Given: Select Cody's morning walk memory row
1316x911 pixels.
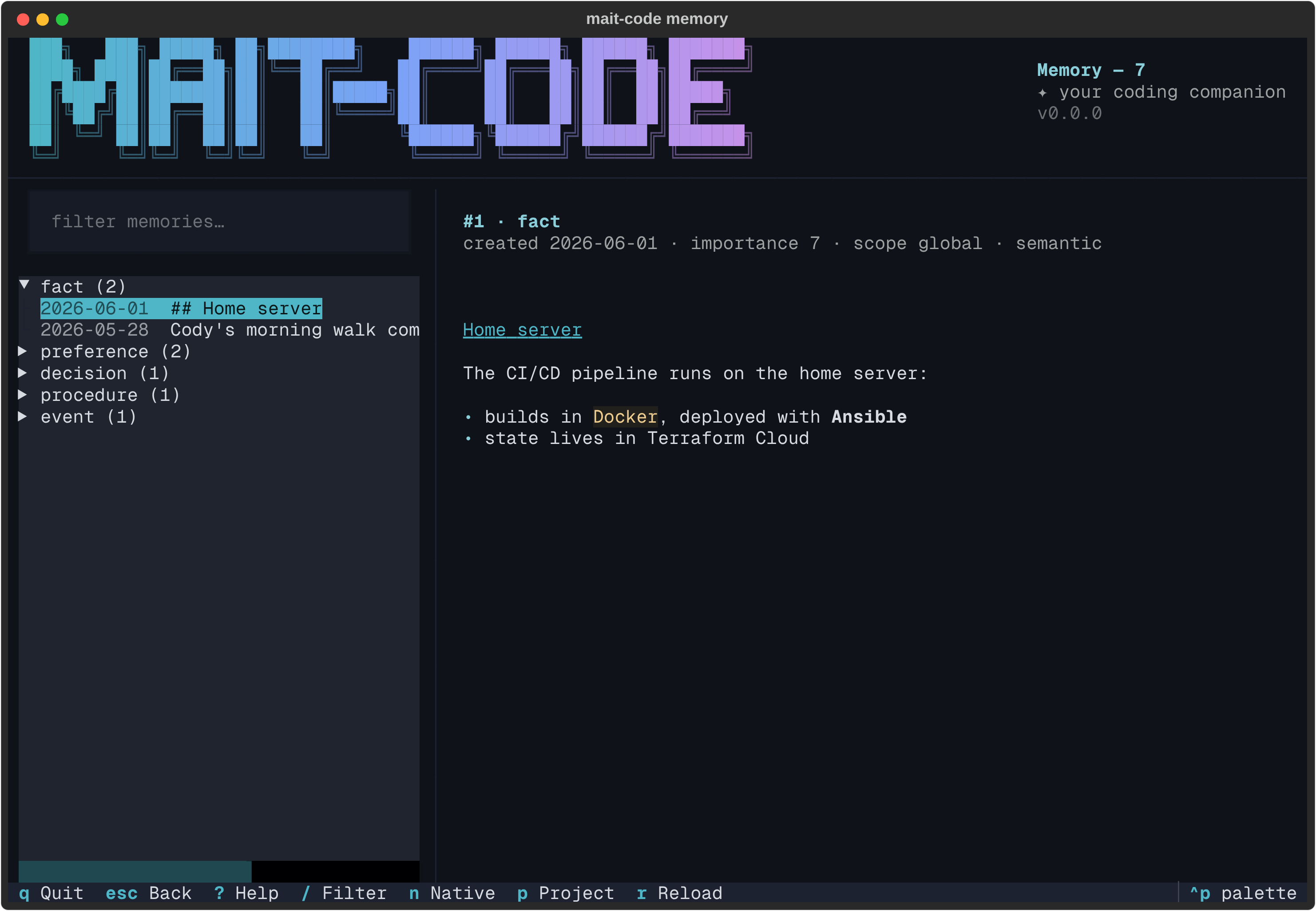Looking at the screenshot, I should click(230, 330).
